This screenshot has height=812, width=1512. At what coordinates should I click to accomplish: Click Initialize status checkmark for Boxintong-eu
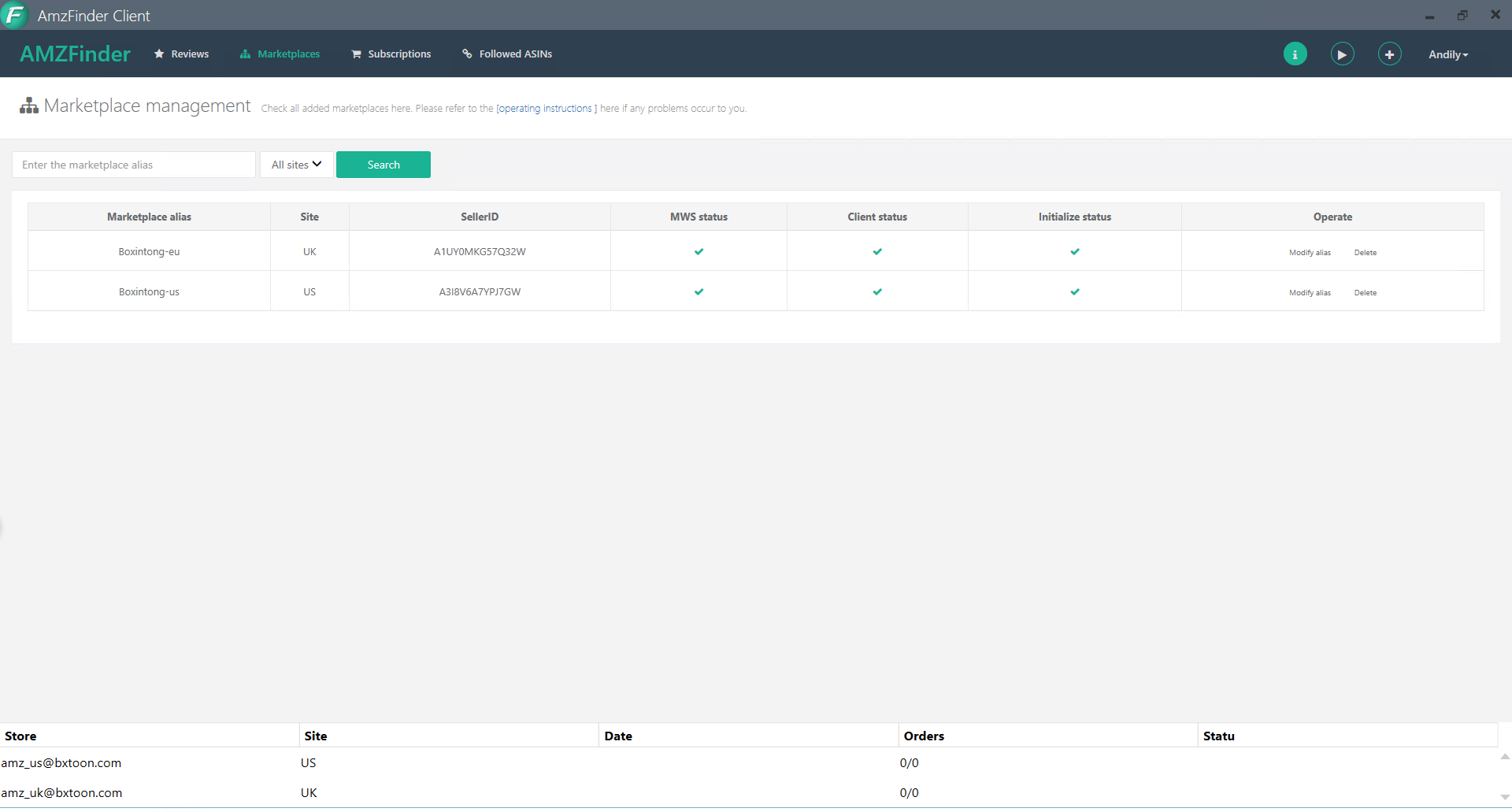pyautogui.click(x=1075, y=252)
